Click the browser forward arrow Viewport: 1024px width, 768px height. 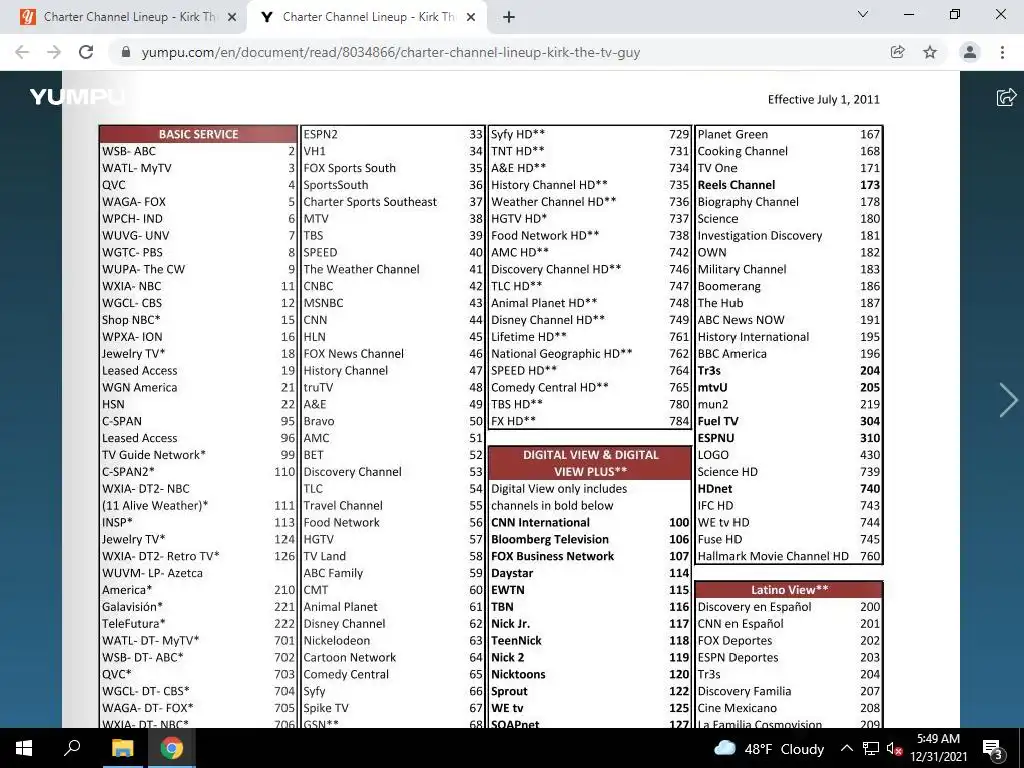(x=54, y=52)
